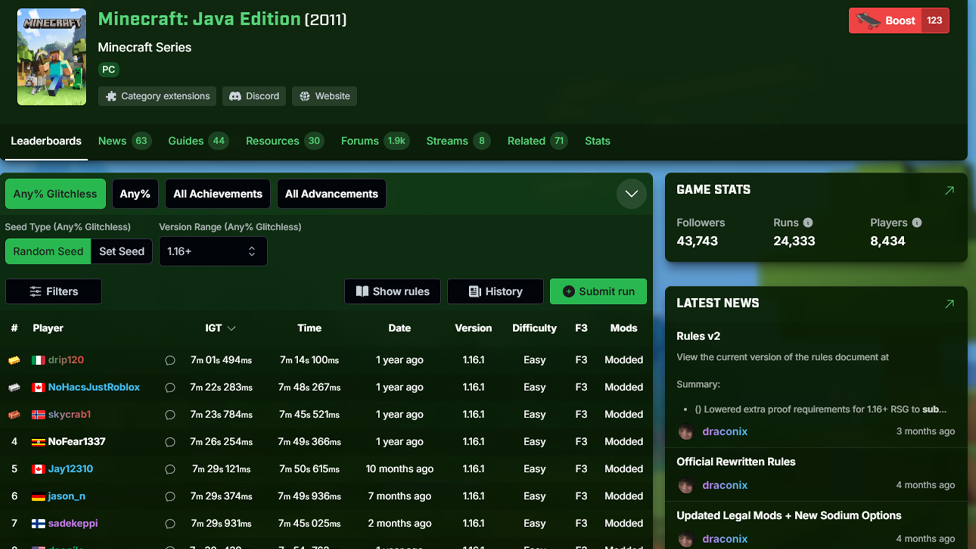Open Jay12310's player profile
The image size is (976, 549).
click(70, 469)
